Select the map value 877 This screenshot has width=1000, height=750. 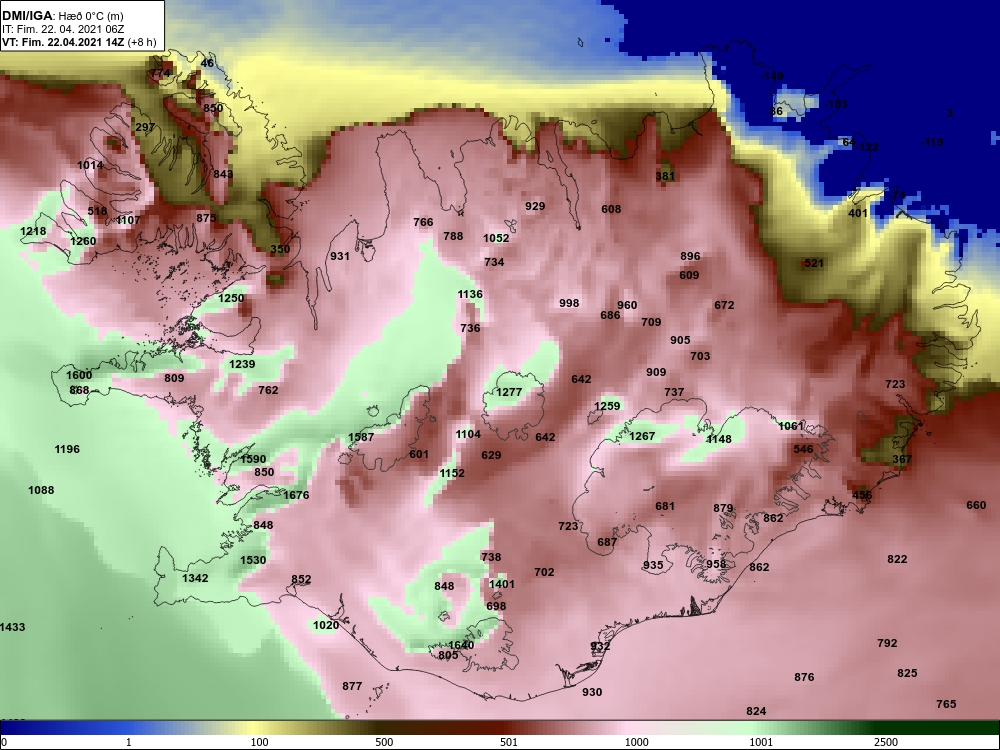point(352,686)
